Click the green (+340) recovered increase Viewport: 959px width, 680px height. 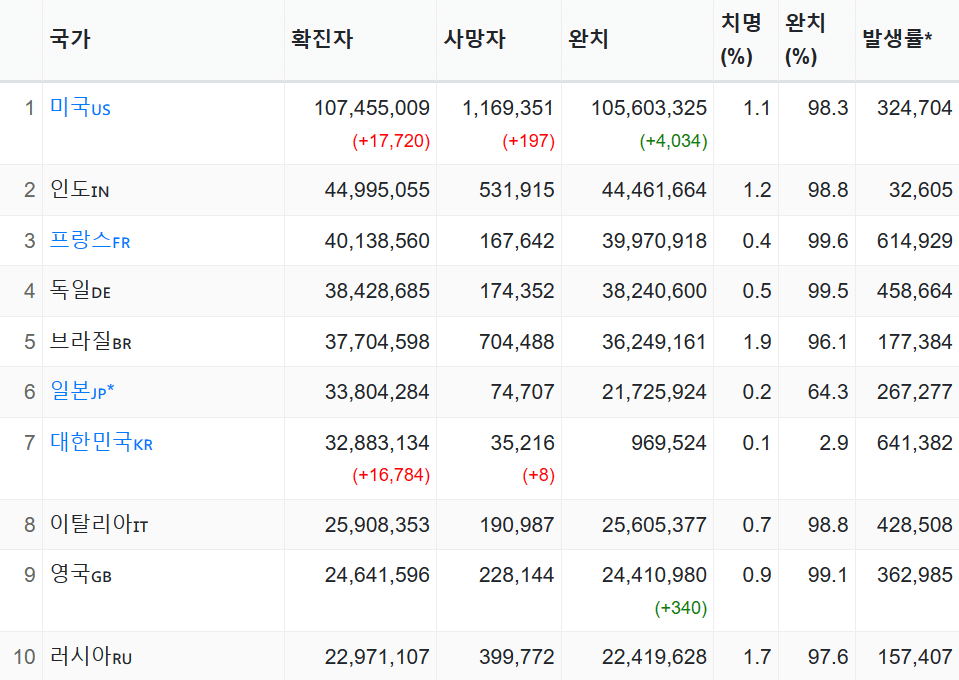(681, 608)
